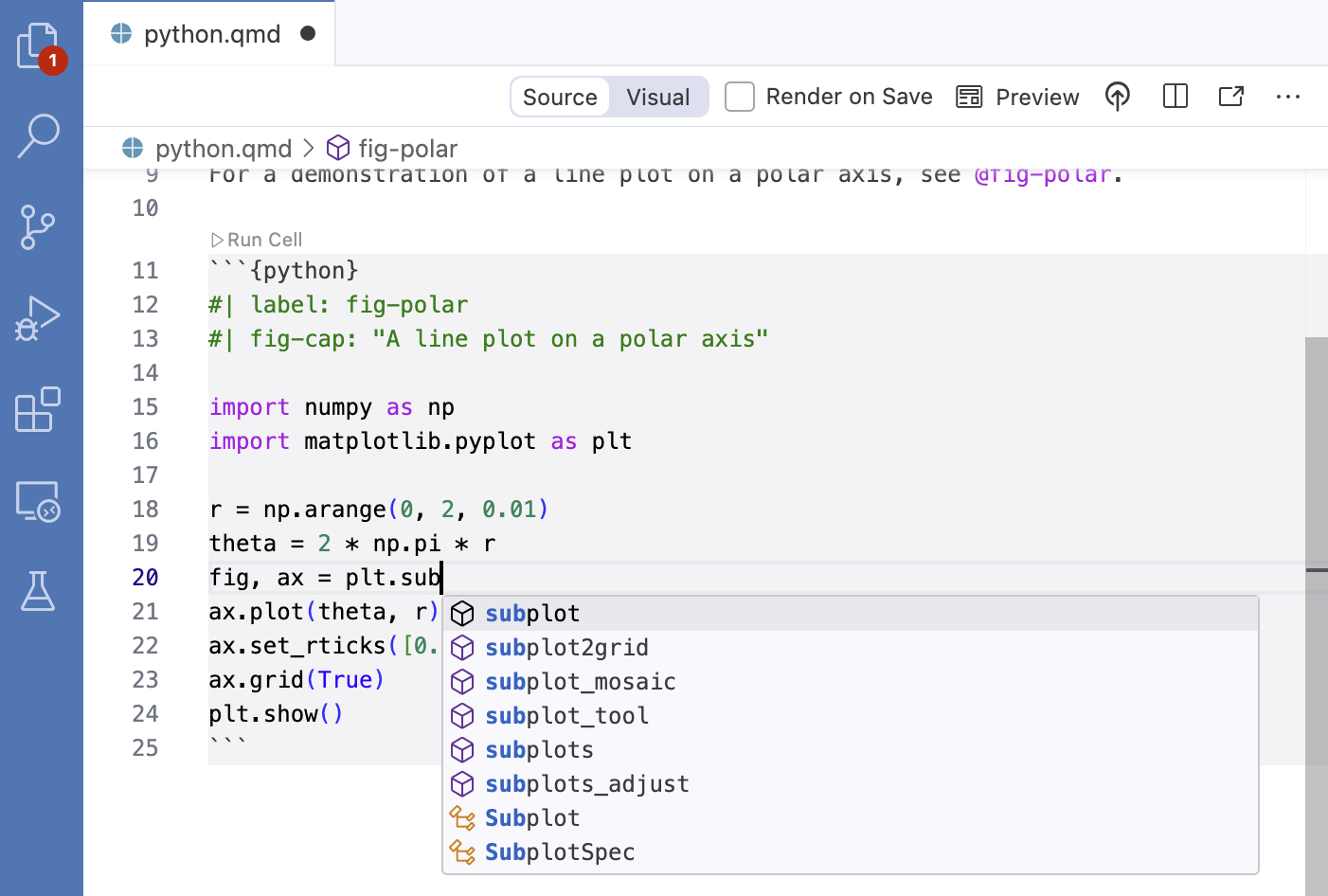Open the More Actions ellipsis menu

click(1288, 97)
